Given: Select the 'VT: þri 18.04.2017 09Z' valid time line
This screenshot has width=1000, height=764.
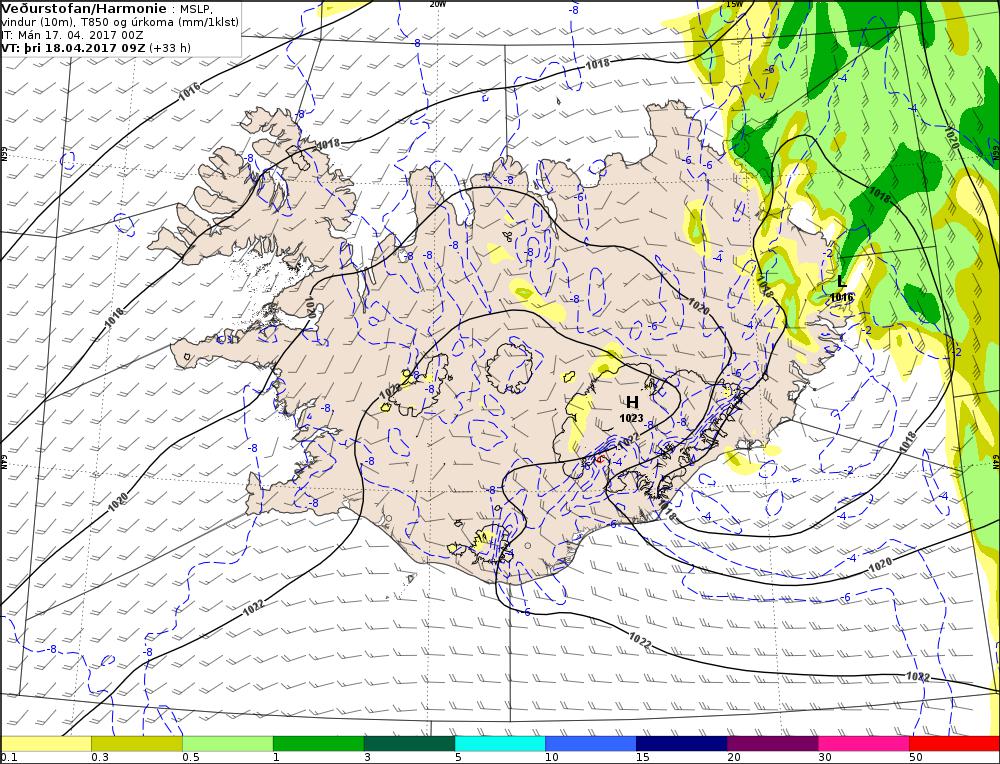Looking at the screenshot, I should (73, 48).
